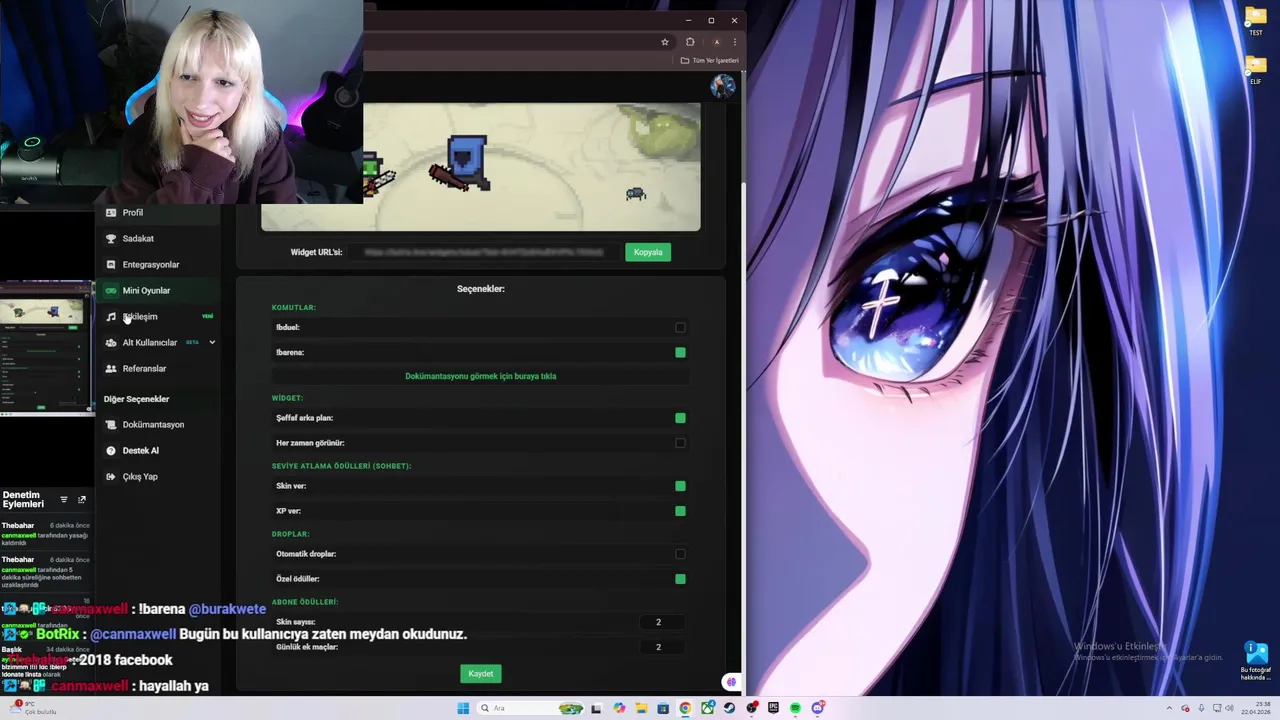The width and height of the screenshot is (1280, 720).
Task: Click the Sadakat trophy icon in sidebar
Action: [111, 239]
